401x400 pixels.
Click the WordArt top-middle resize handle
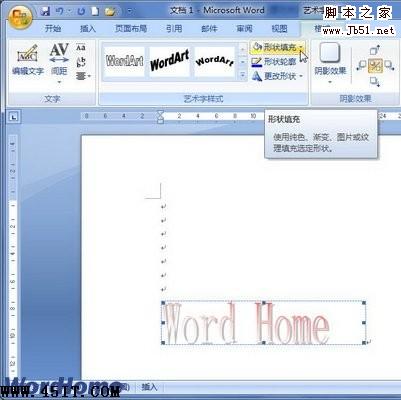click(x=263, y=303)
